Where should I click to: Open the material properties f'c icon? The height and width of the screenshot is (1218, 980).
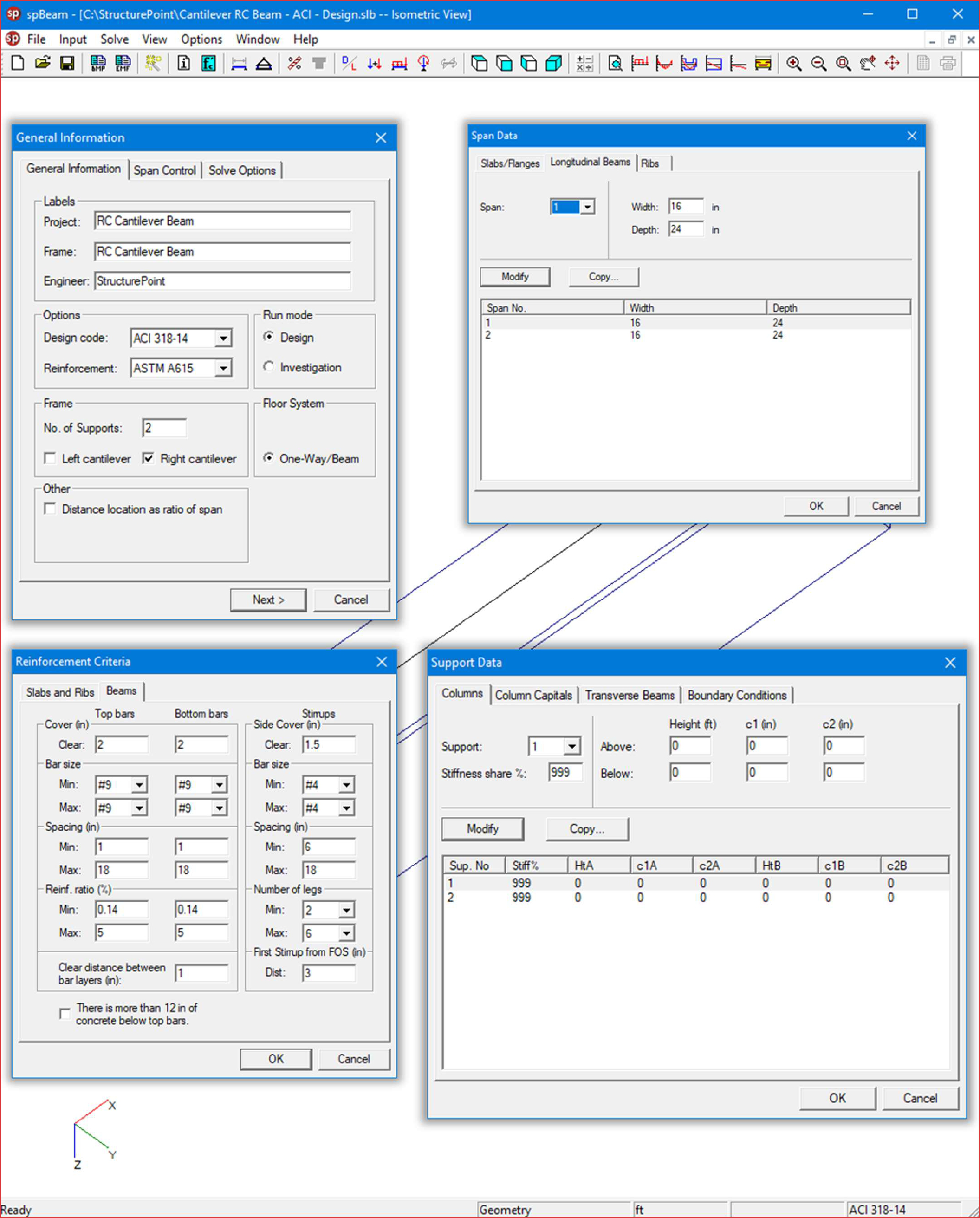pos(208,63)
